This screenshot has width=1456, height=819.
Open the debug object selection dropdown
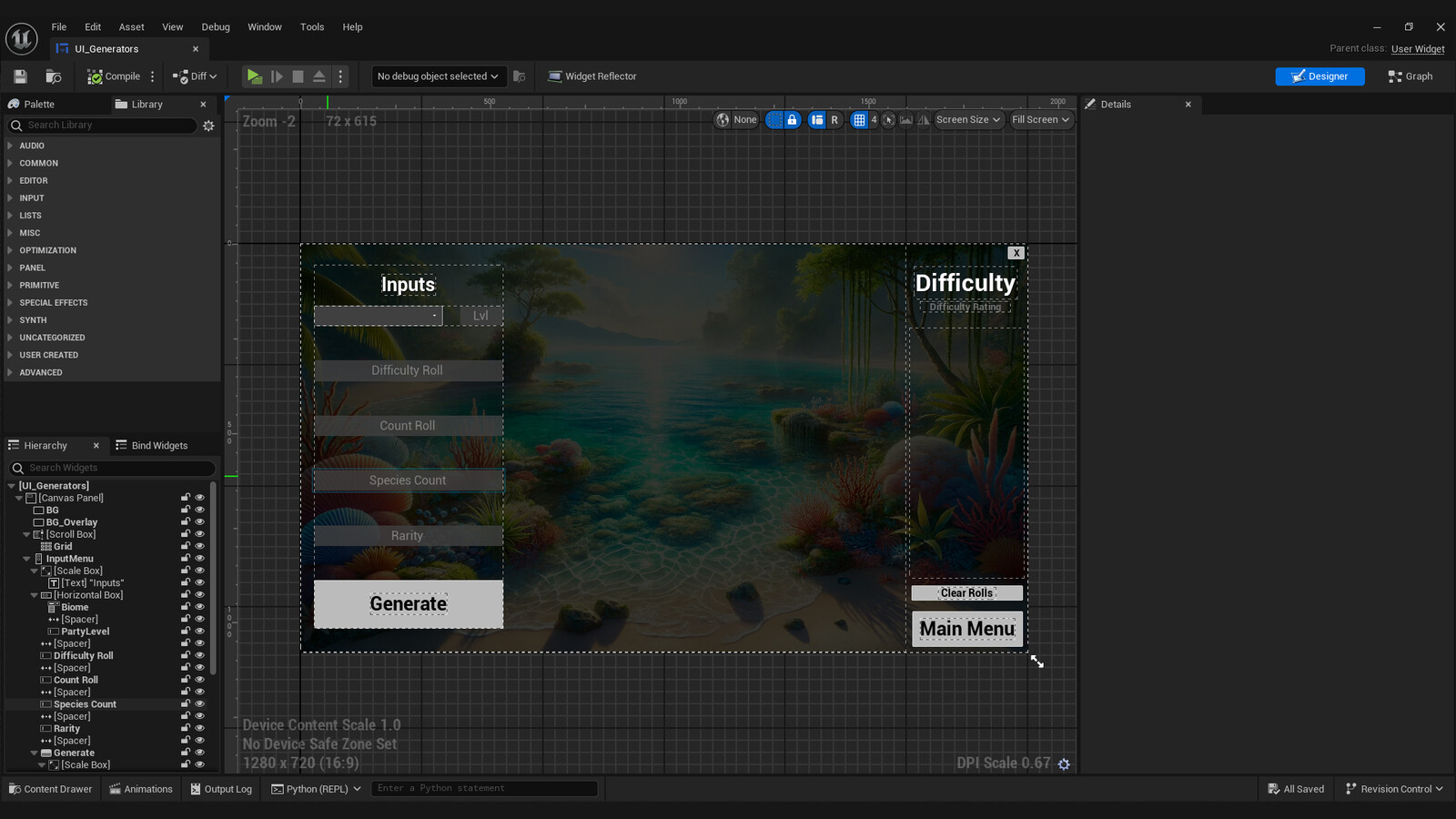tap(438, 76)
